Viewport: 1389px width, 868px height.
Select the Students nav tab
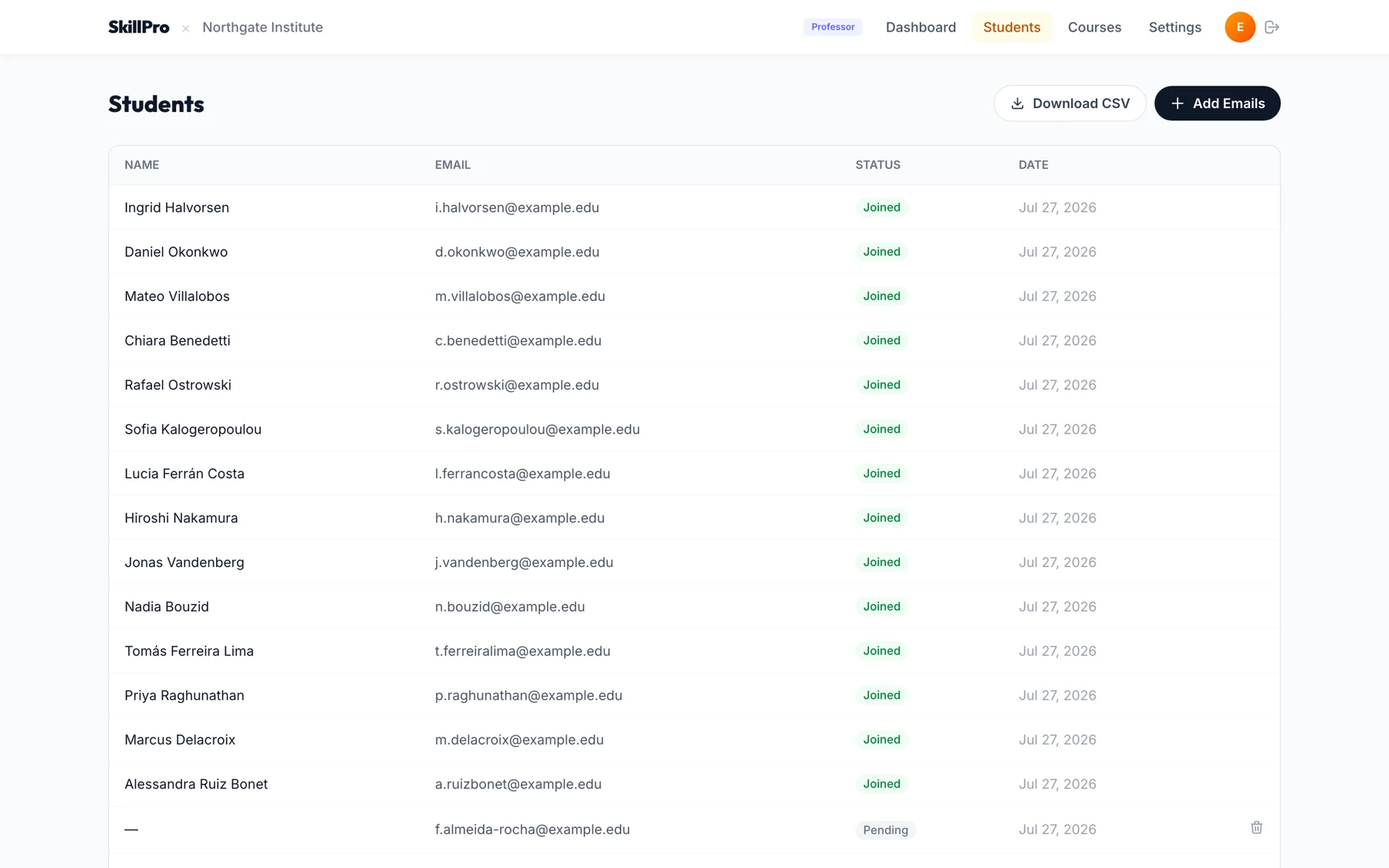1012,27
